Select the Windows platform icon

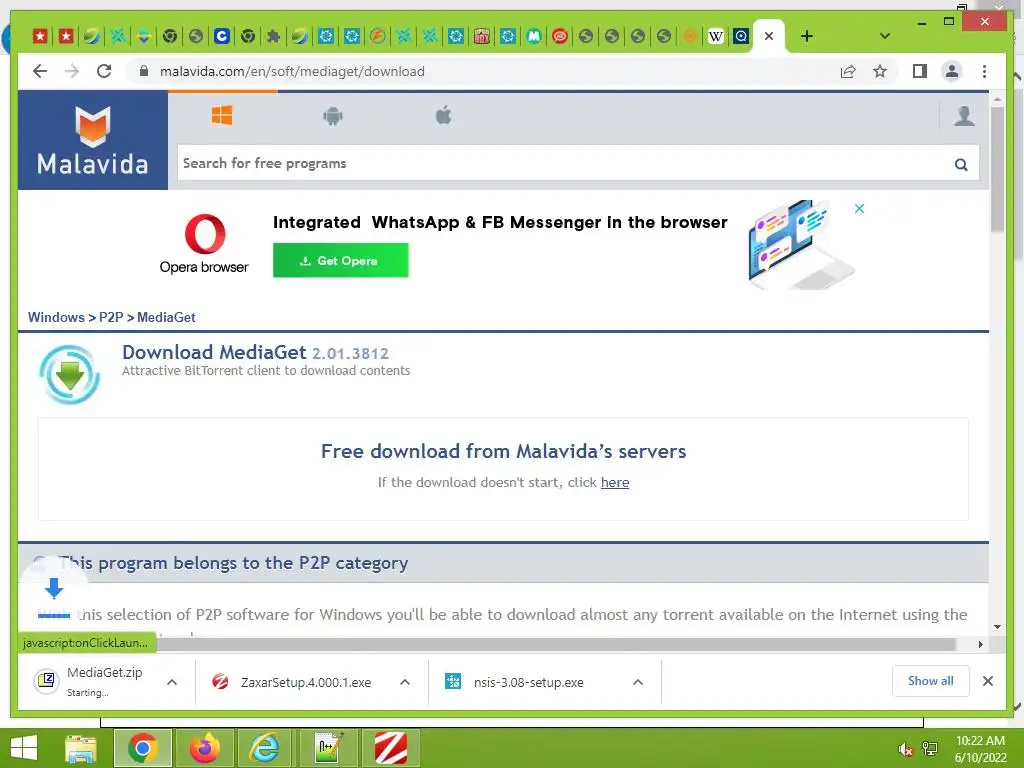coord(222,116)
